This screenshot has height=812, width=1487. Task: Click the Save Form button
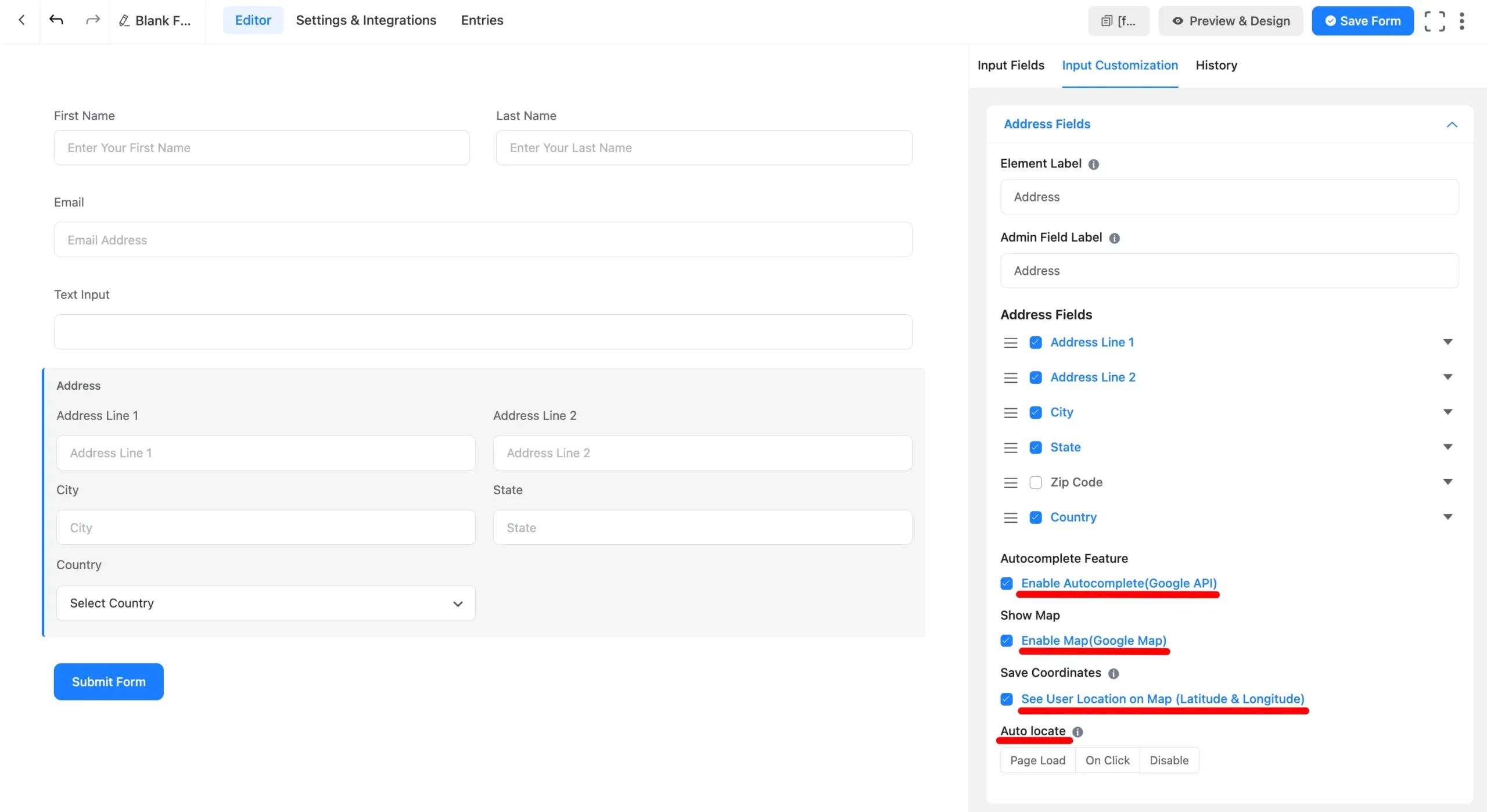pyautogui.click(x=1362, y=21)
